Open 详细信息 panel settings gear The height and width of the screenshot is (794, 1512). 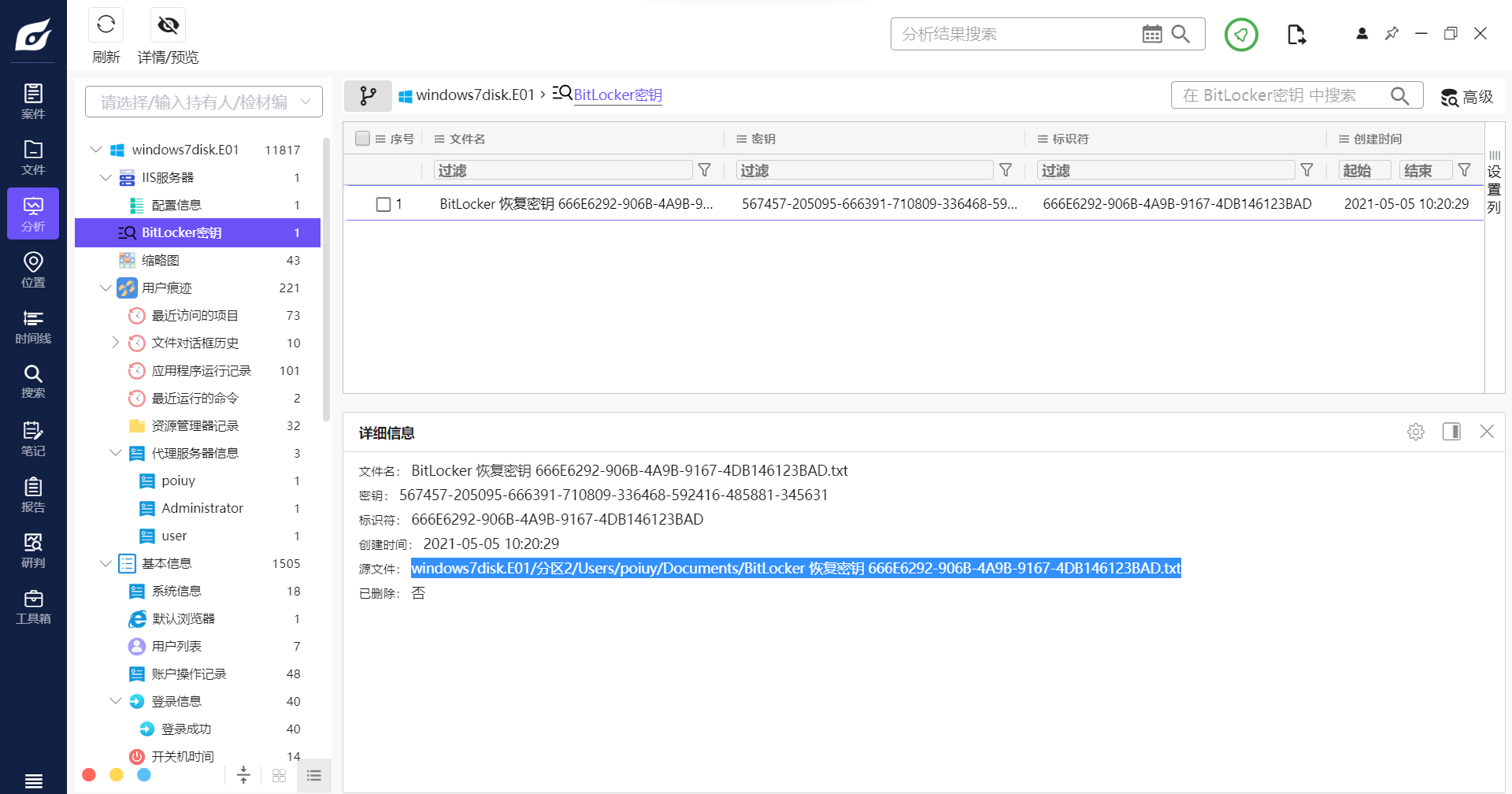click(x=1416, y=432)
